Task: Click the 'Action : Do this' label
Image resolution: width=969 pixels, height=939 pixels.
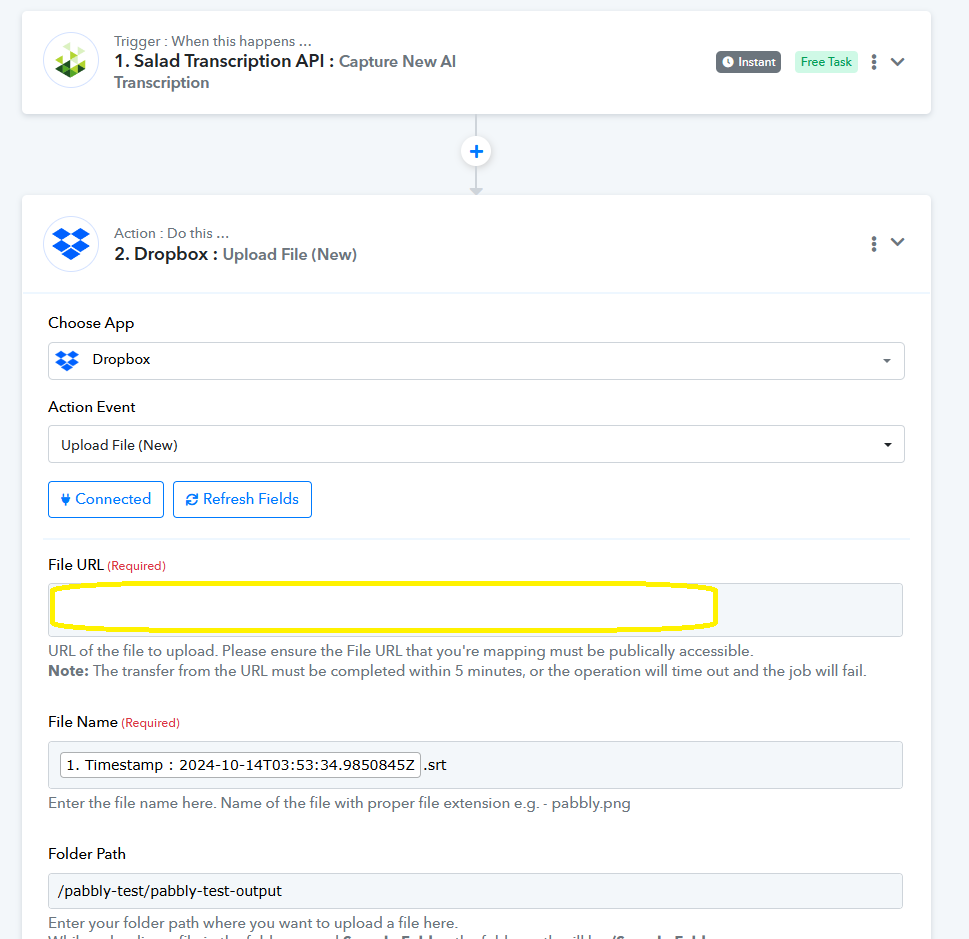Action: [x=171, y=233]
